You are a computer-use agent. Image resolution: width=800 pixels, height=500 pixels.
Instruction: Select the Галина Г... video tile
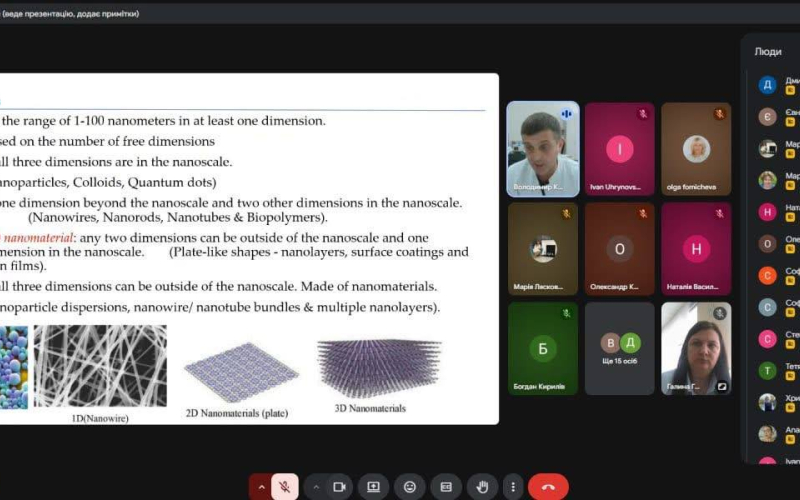(x=696, y=348)
